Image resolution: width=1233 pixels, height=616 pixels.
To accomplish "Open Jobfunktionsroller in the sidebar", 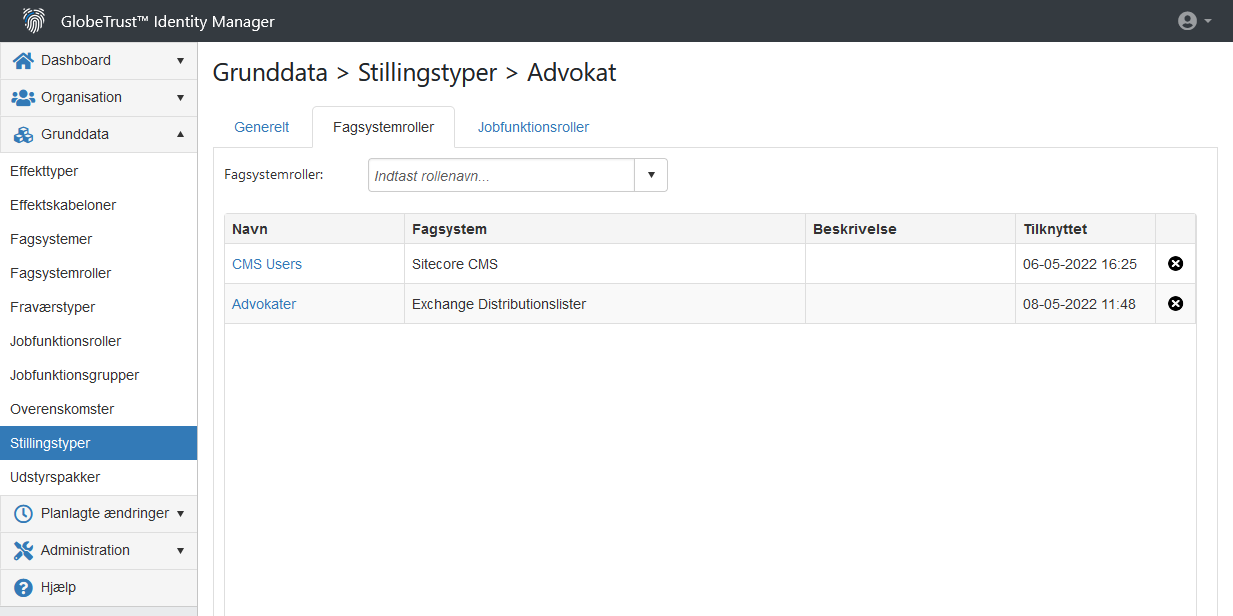I will pyautogui.click(x=98, y=341).
